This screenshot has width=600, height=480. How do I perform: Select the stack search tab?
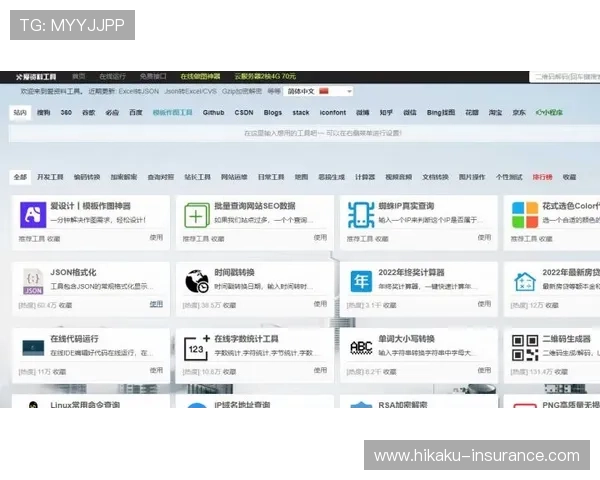coord(301,113)
